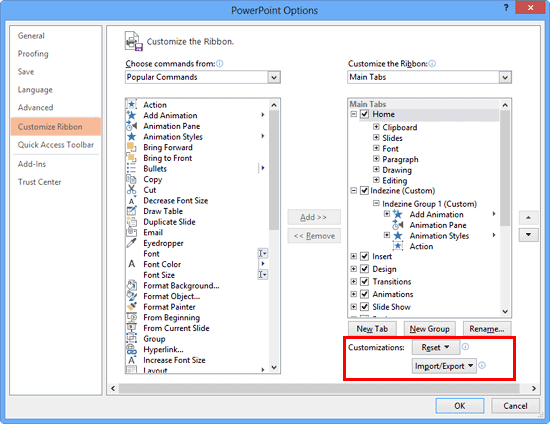This screenshot has height=424, width=550.
Task: Click the info icon beside Import/Export
Action: 482,365
